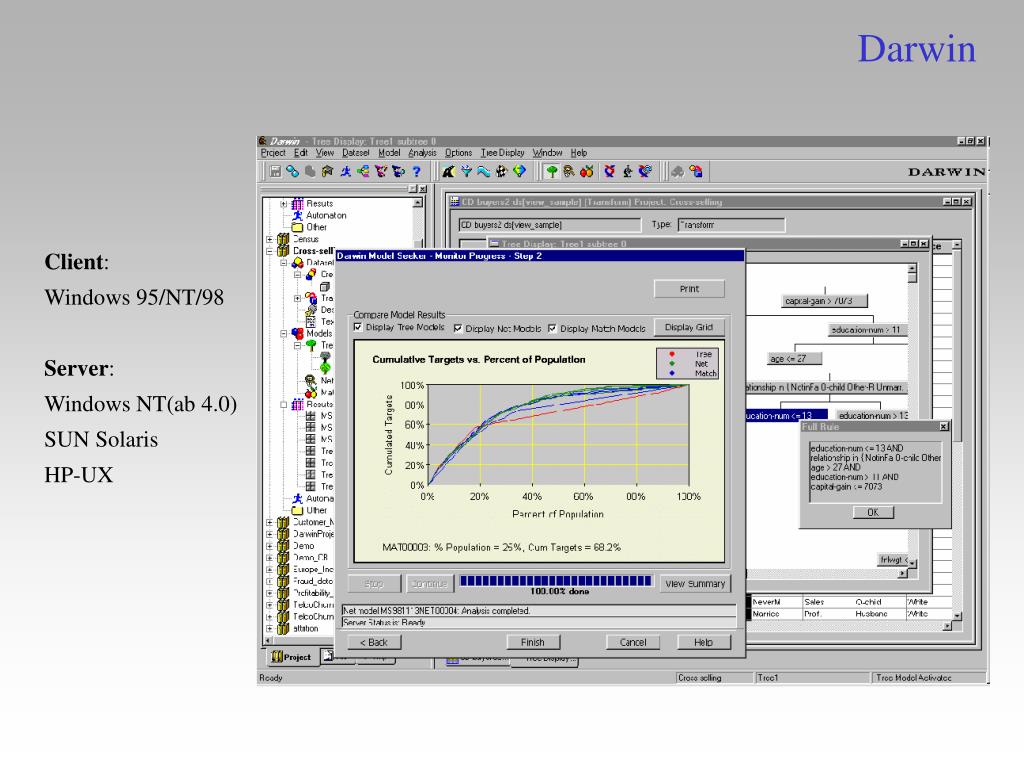The width and height of the screenshot is (1024, 768).
Task: Click the Finish button
Action: (533, 642)
